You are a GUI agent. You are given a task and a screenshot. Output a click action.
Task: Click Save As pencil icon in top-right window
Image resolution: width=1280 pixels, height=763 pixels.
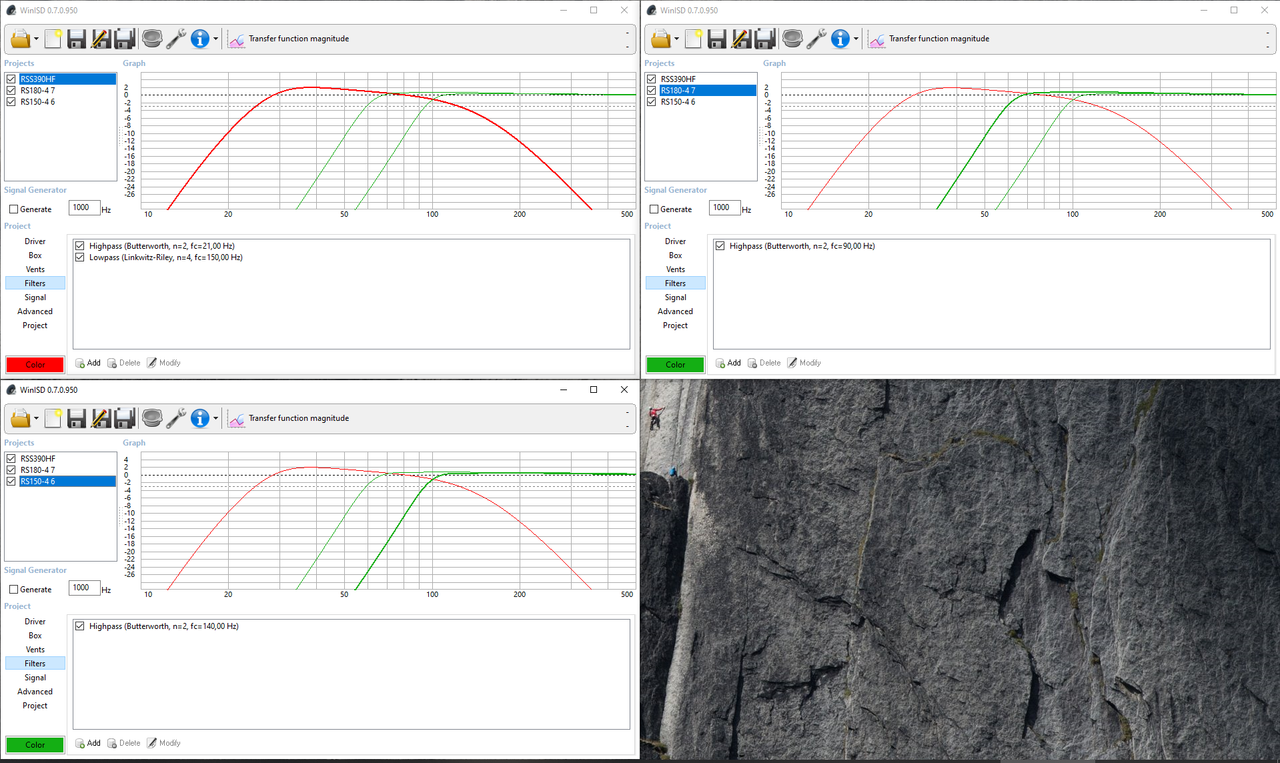[741, 39]
